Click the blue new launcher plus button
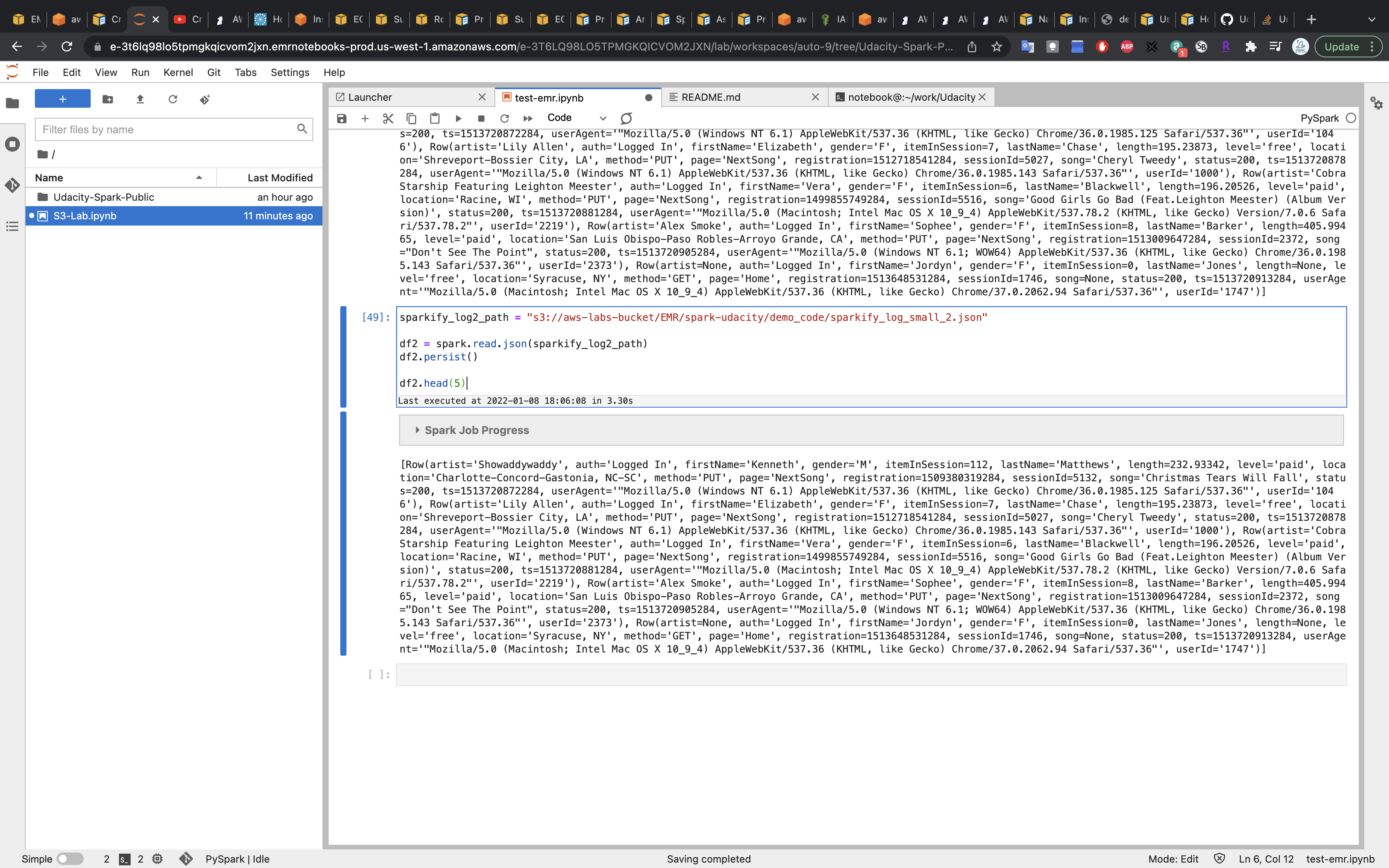This screenshot has width=1389, height=868. (62, 99)
